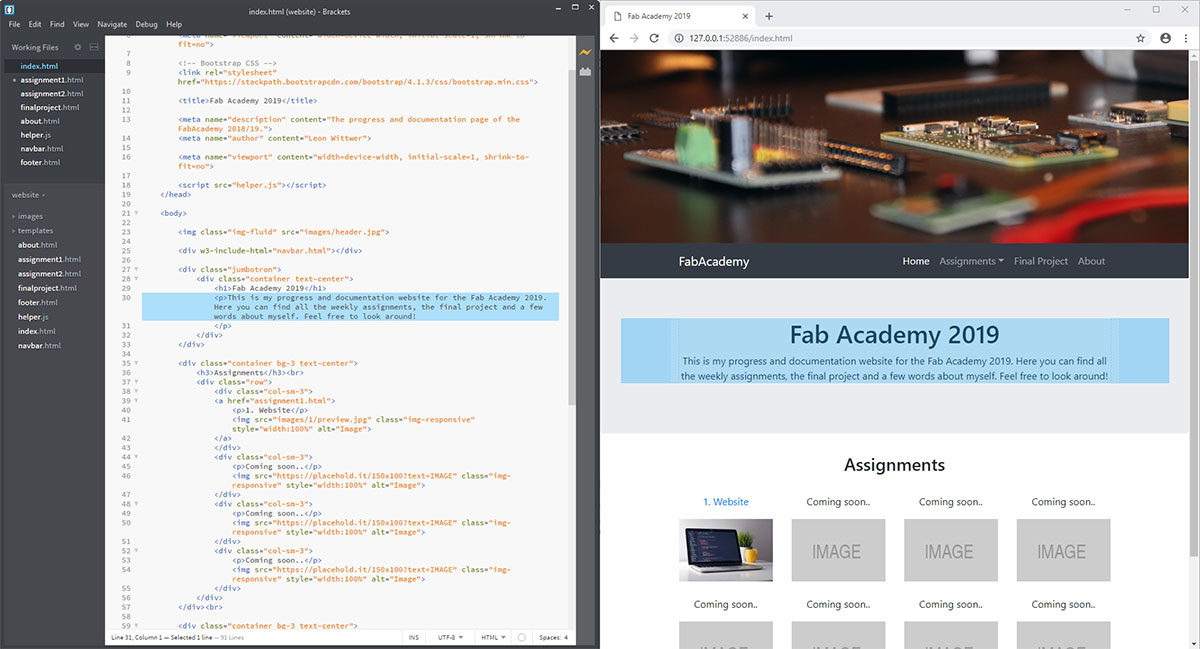The height and width of the screenshot is (649, 1200).
Task: Open the Extension Manager icon in Brackets
Action: pos(585,72)
